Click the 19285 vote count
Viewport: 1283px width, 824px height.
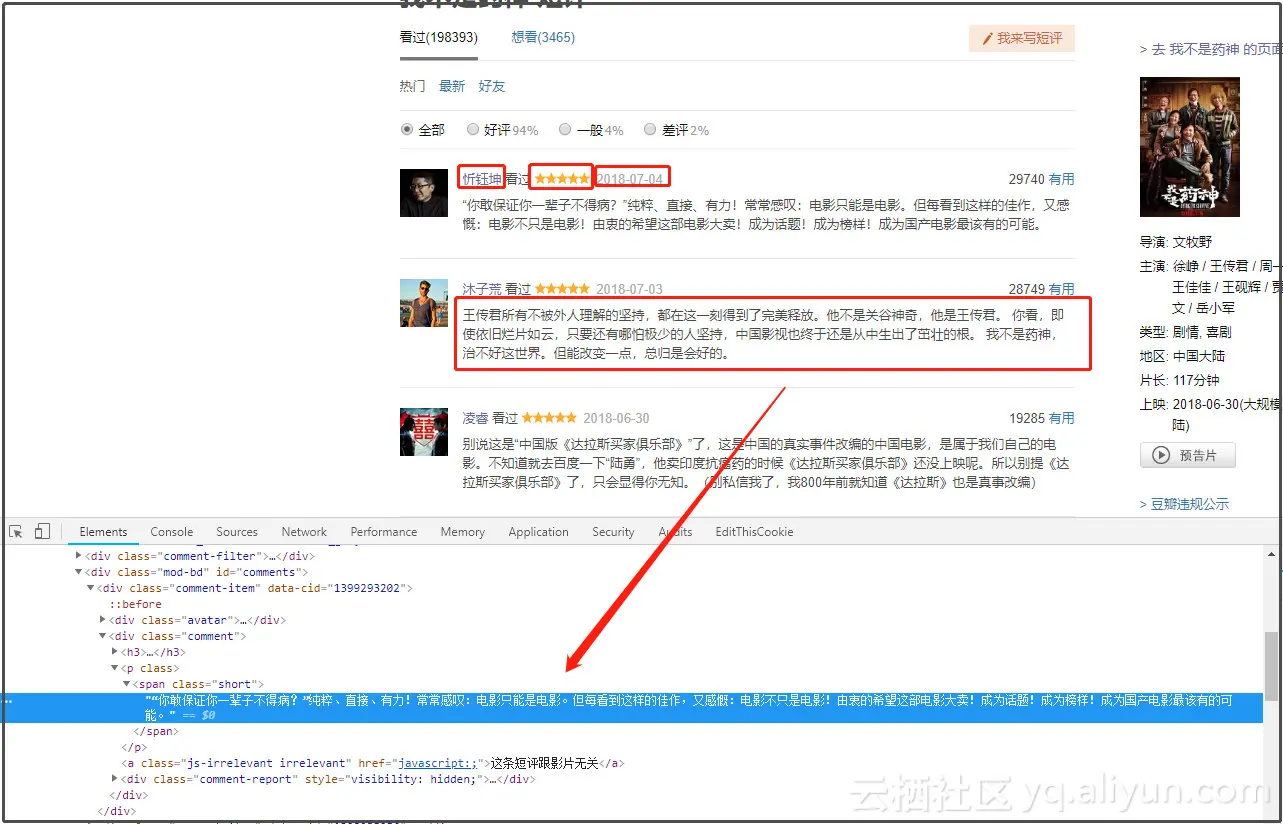pos(1026,417)
